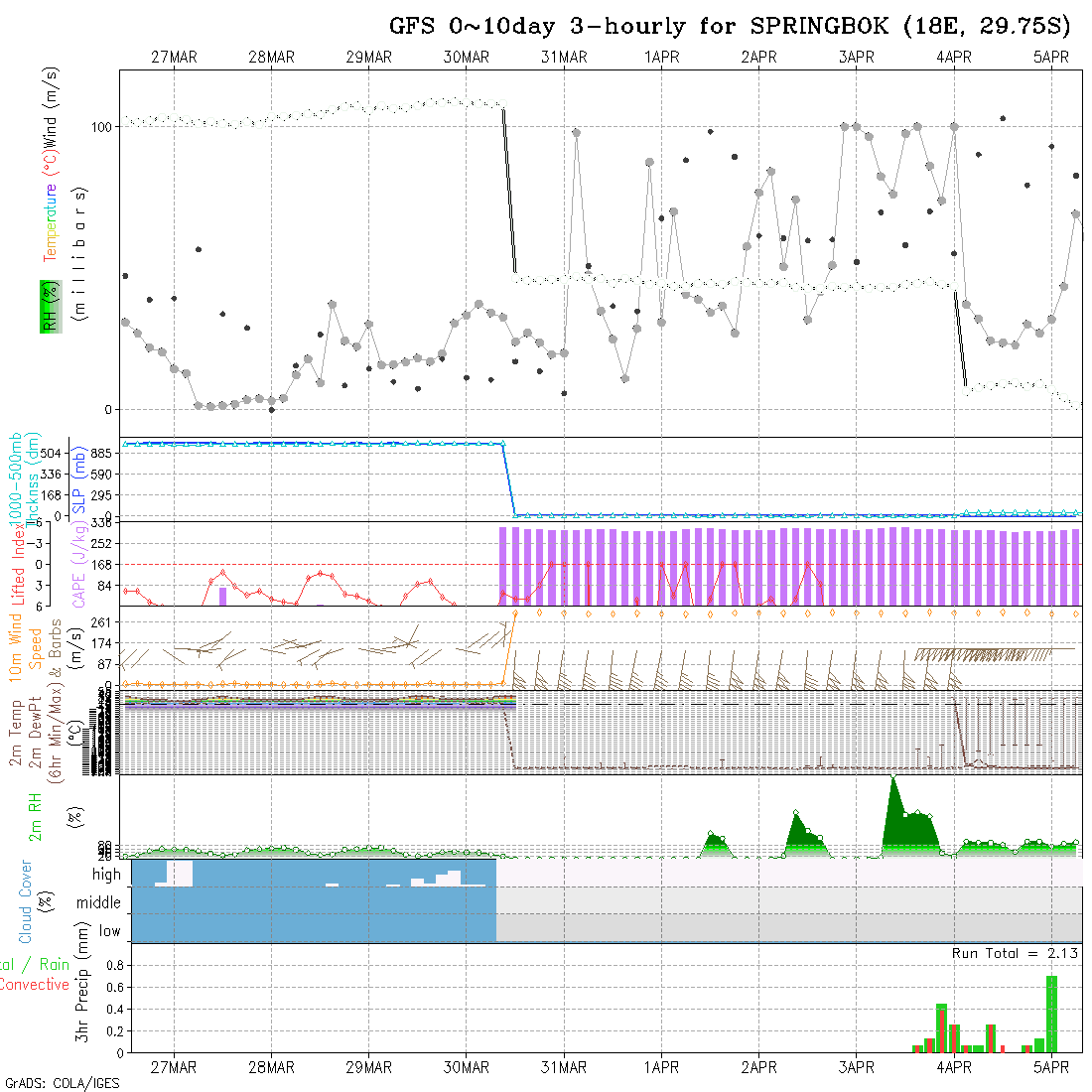Select the 'low' cloud cover row label
Screen dimensions: 1092x1092
(109, 931)
